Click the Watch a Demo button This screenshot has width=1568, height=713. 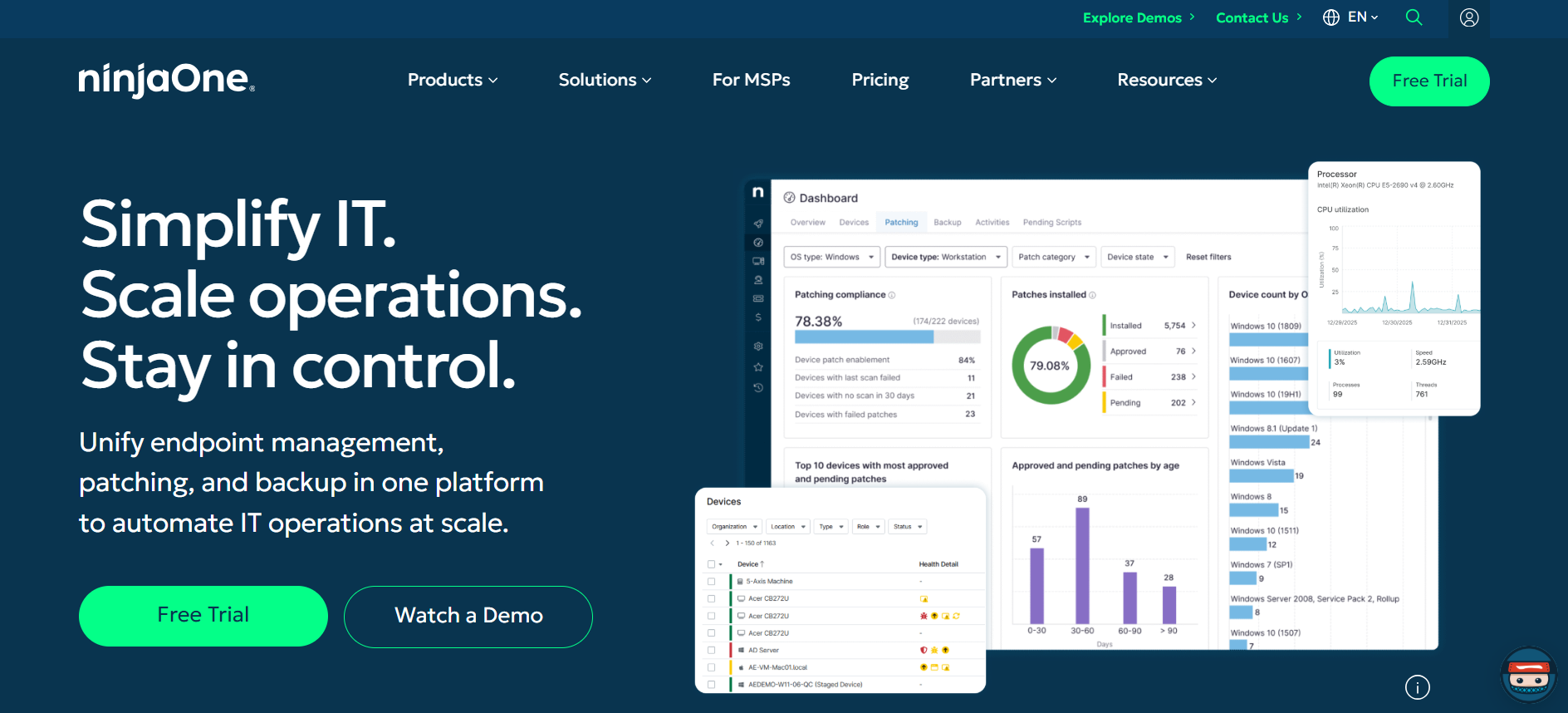[468, 616]
